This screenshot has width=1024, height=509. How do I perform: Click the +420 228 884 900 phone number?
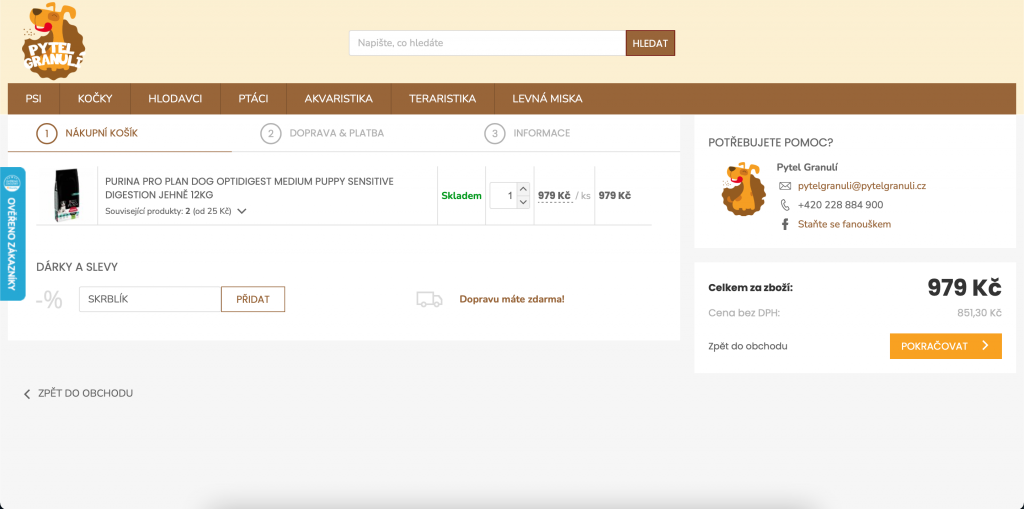point(840,205)
